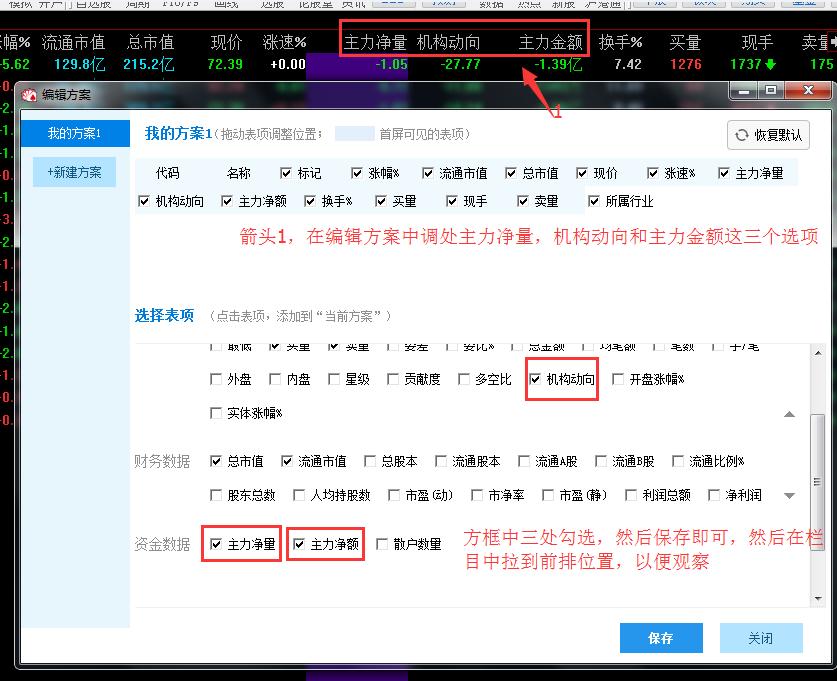Disable the 机构动向 checkbox

click(536, 379)
